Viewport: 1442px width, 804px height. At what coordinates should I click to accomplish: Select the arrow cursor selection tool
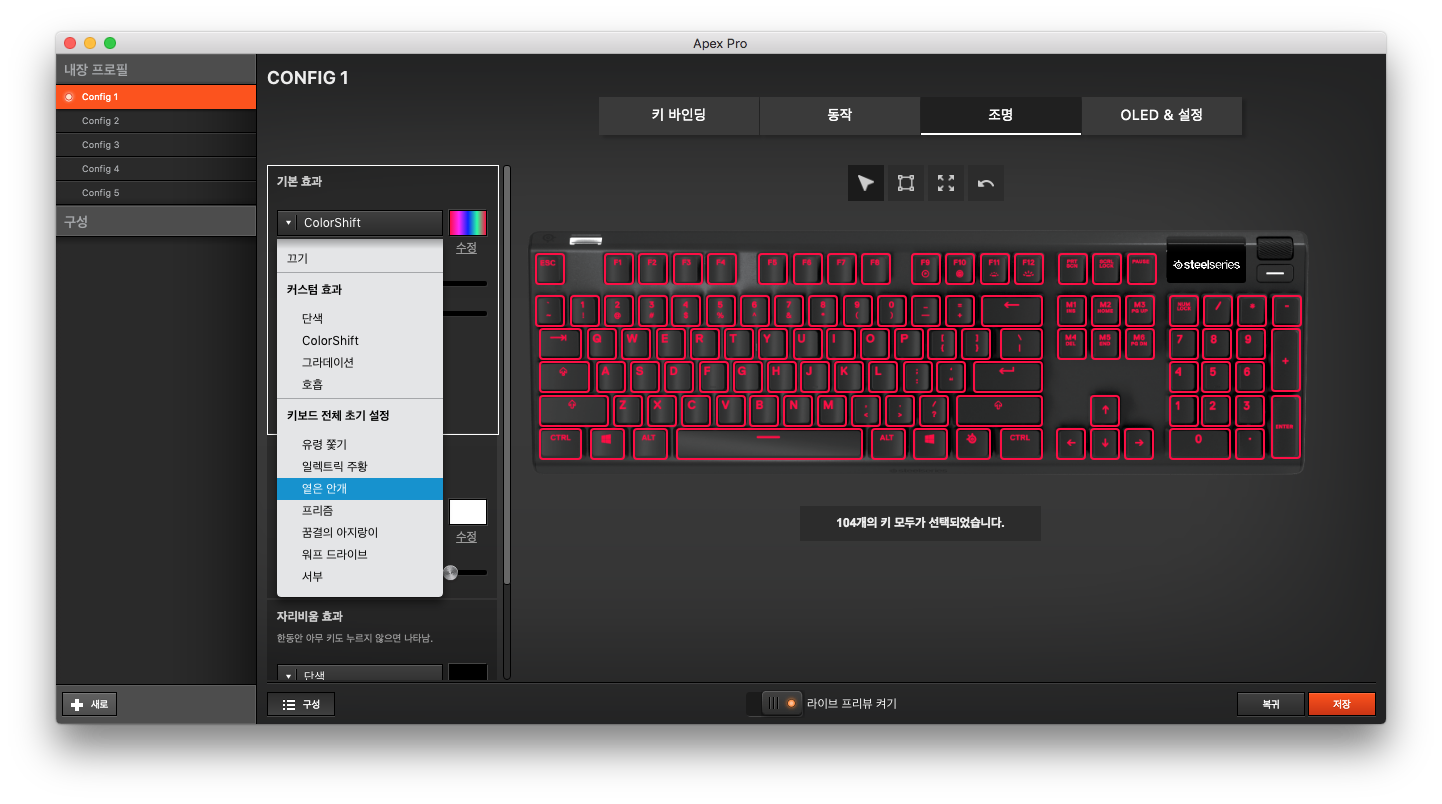pos(866,183)
